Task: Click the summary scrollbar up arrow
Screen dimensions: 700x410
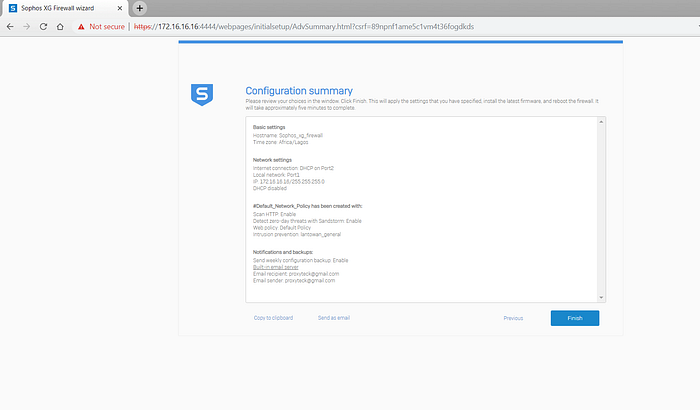Action: pos(601,122)
